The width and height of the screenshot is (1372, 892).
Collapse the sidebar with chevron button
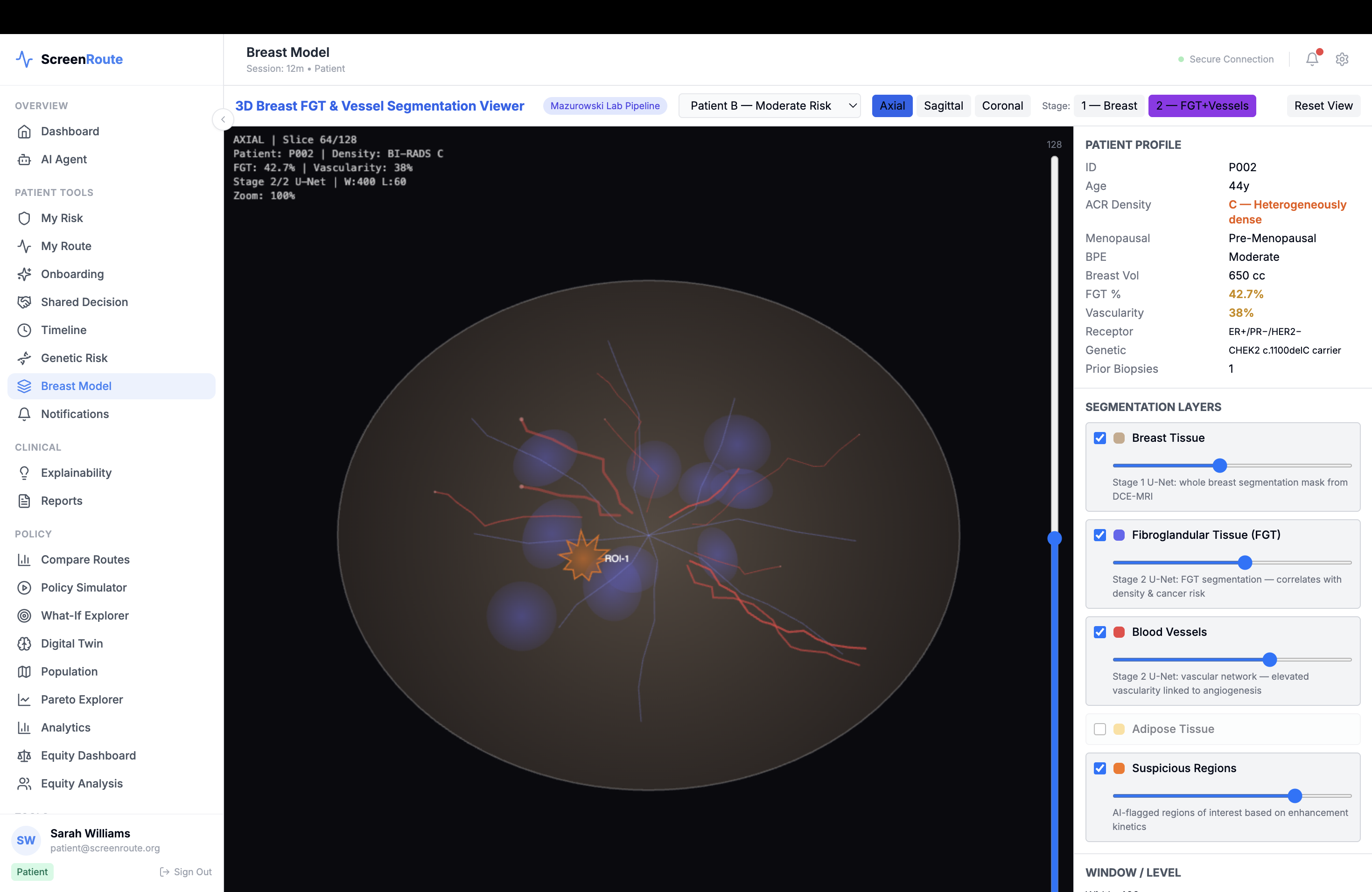pyautogui.click(x=223, y=119)
